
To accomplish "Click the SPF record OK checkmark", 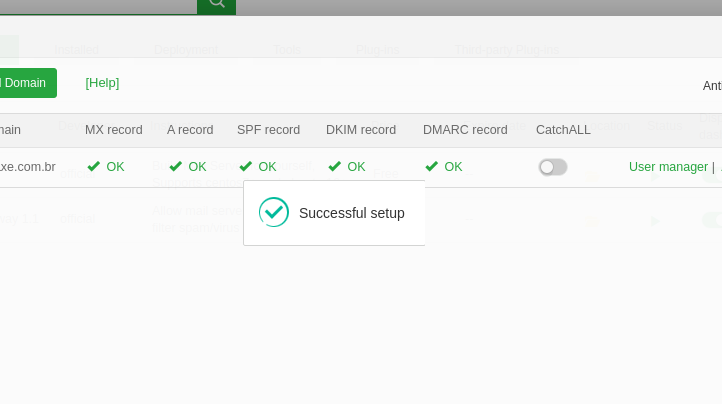I will point(246,167).
